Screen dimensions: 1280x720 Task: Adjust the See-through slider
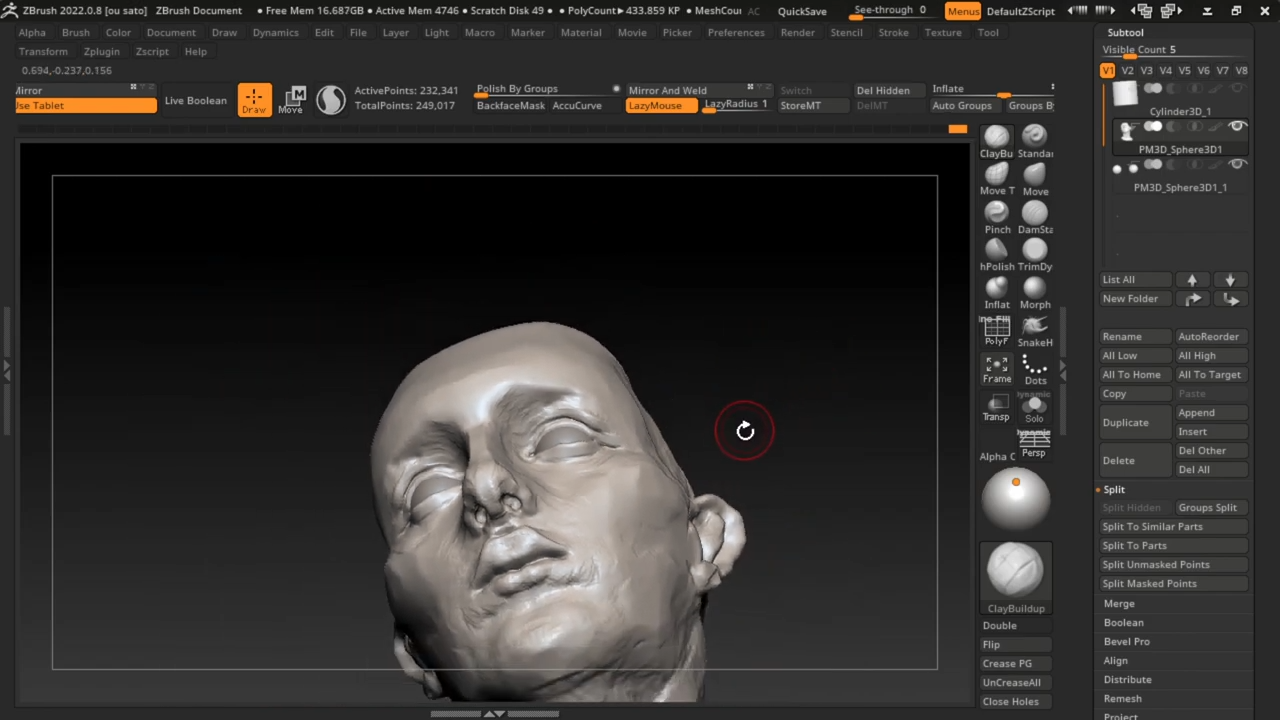pos(888,11)
